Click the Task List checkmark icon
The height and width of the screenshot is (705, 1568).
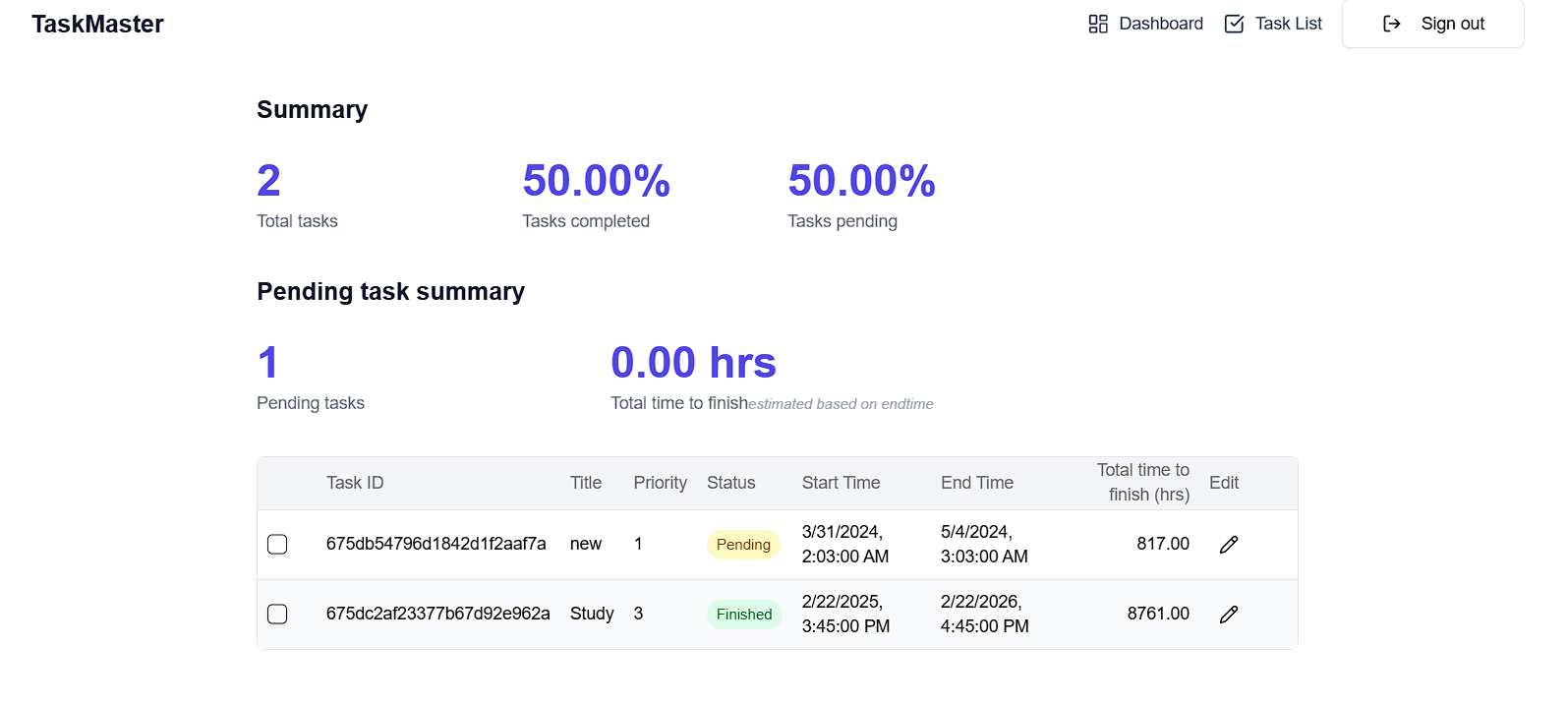[x=1234, y=24]
